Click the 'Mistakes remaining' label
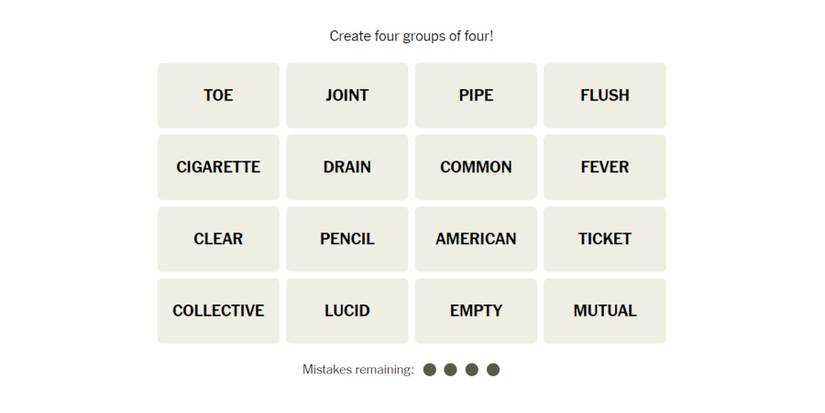Viewport: 825px width, 413px height. pos(358,370)
